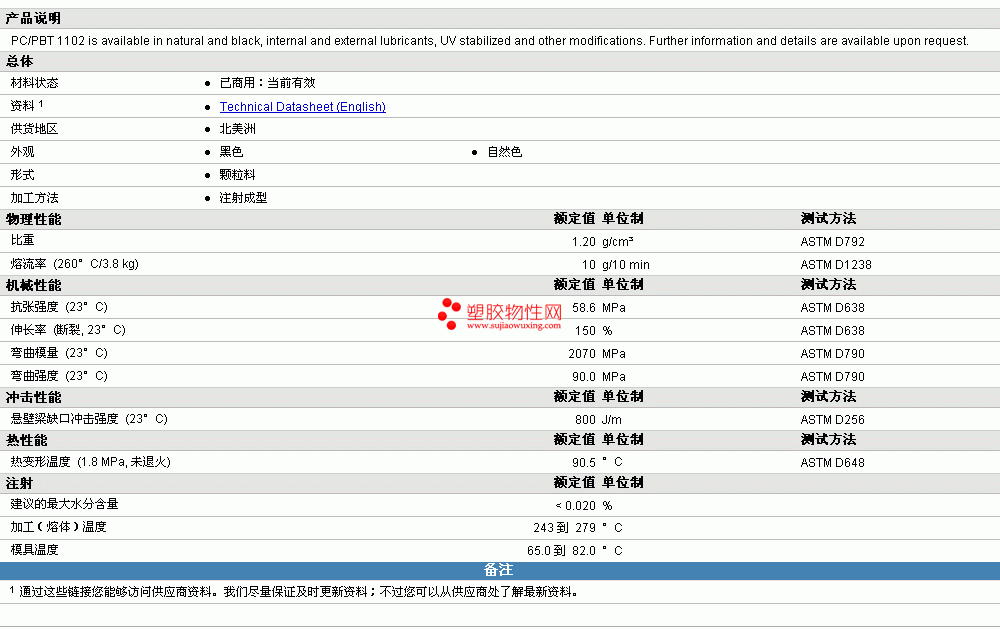This screenshot has width=1000, height=629.
Task: Click the ASTM D792 test method
Action: pos(832,242)
